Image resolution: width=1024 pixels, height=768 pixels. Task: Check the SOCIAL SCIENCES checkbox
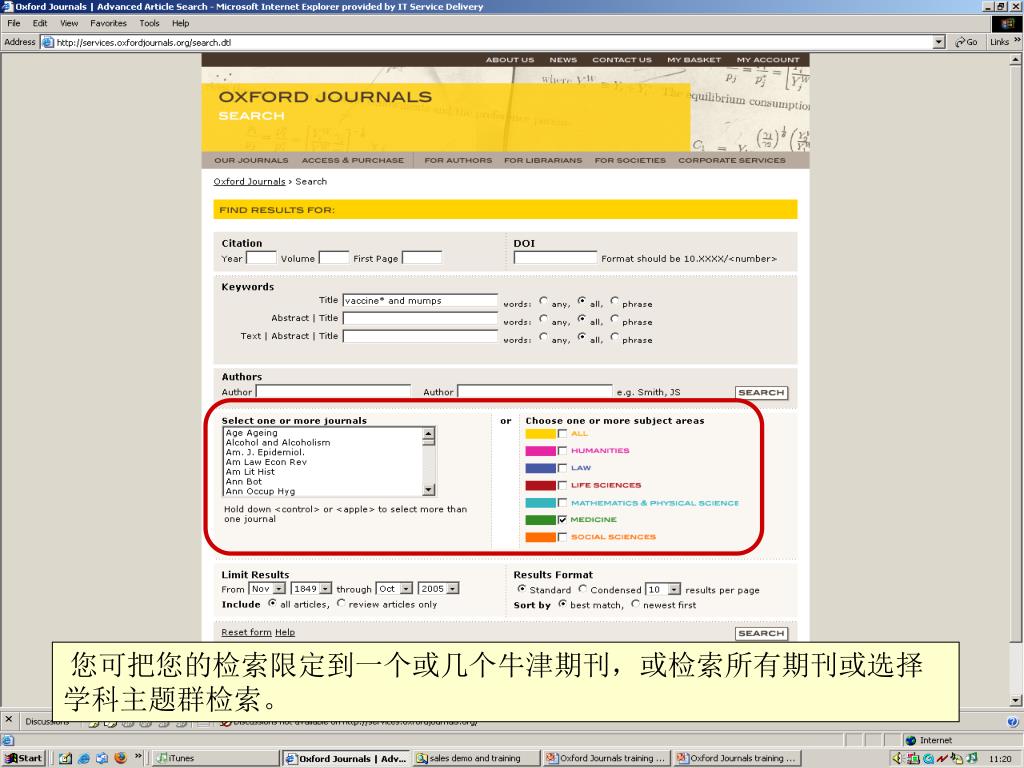click(562, 537)
